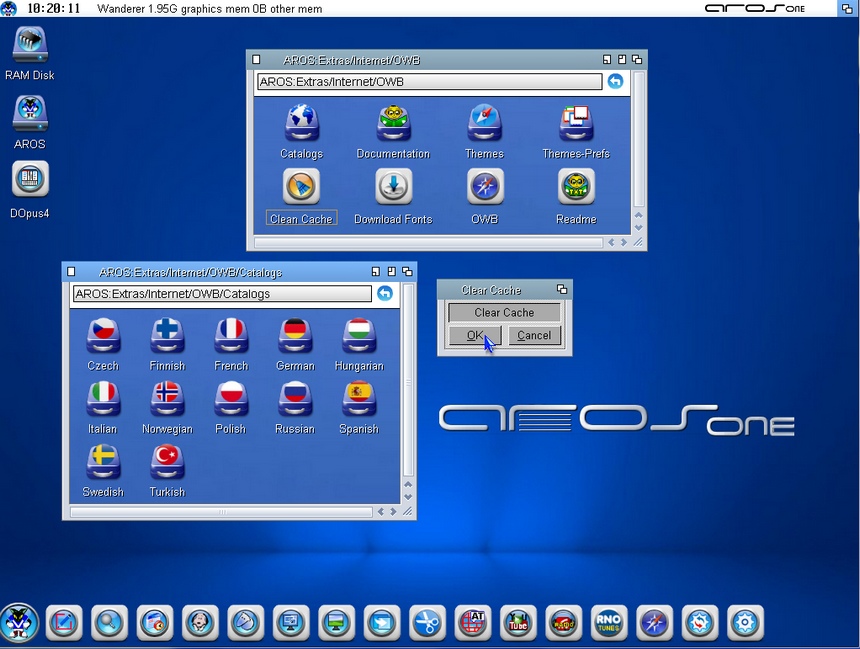This screenshot has height=649, width=860.
Task: Select the German catalog icon
Action: (294, 335)
